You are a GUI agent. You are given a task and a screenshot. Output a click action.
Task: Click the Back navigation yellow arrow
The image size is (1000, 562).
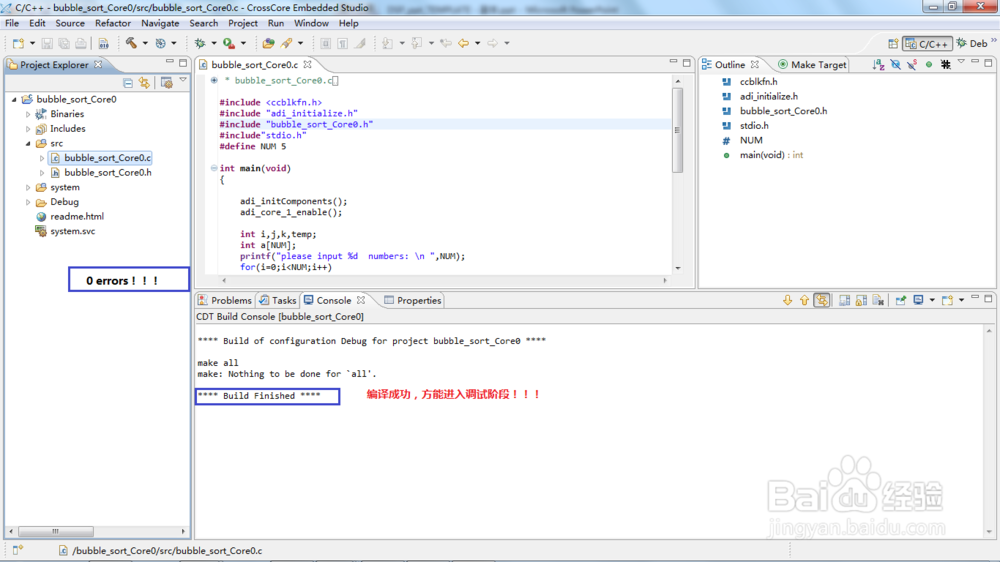[x=464, y=43]
